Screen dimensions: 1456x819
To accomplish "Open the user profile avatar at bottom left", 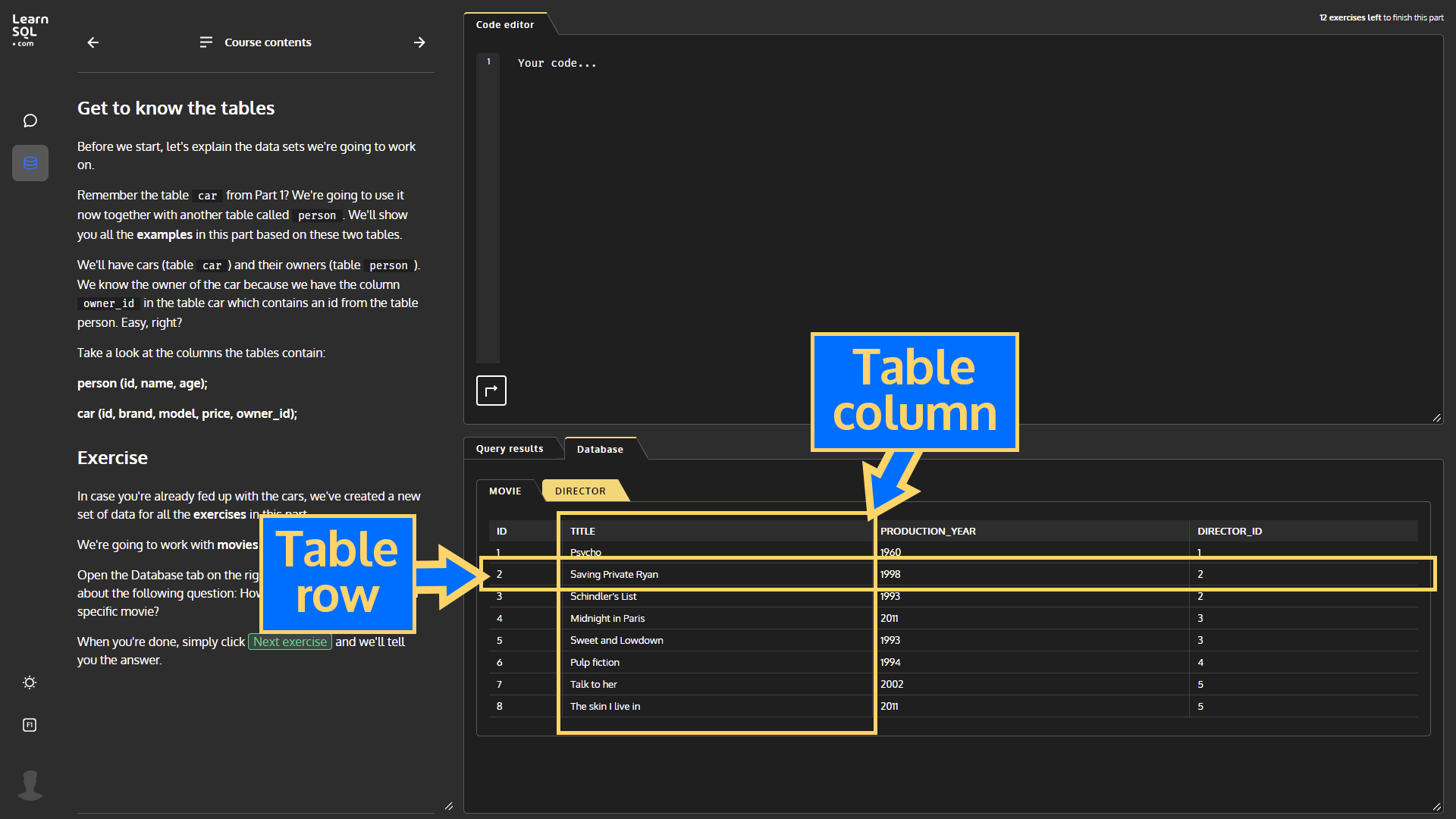I will (30, 785).
